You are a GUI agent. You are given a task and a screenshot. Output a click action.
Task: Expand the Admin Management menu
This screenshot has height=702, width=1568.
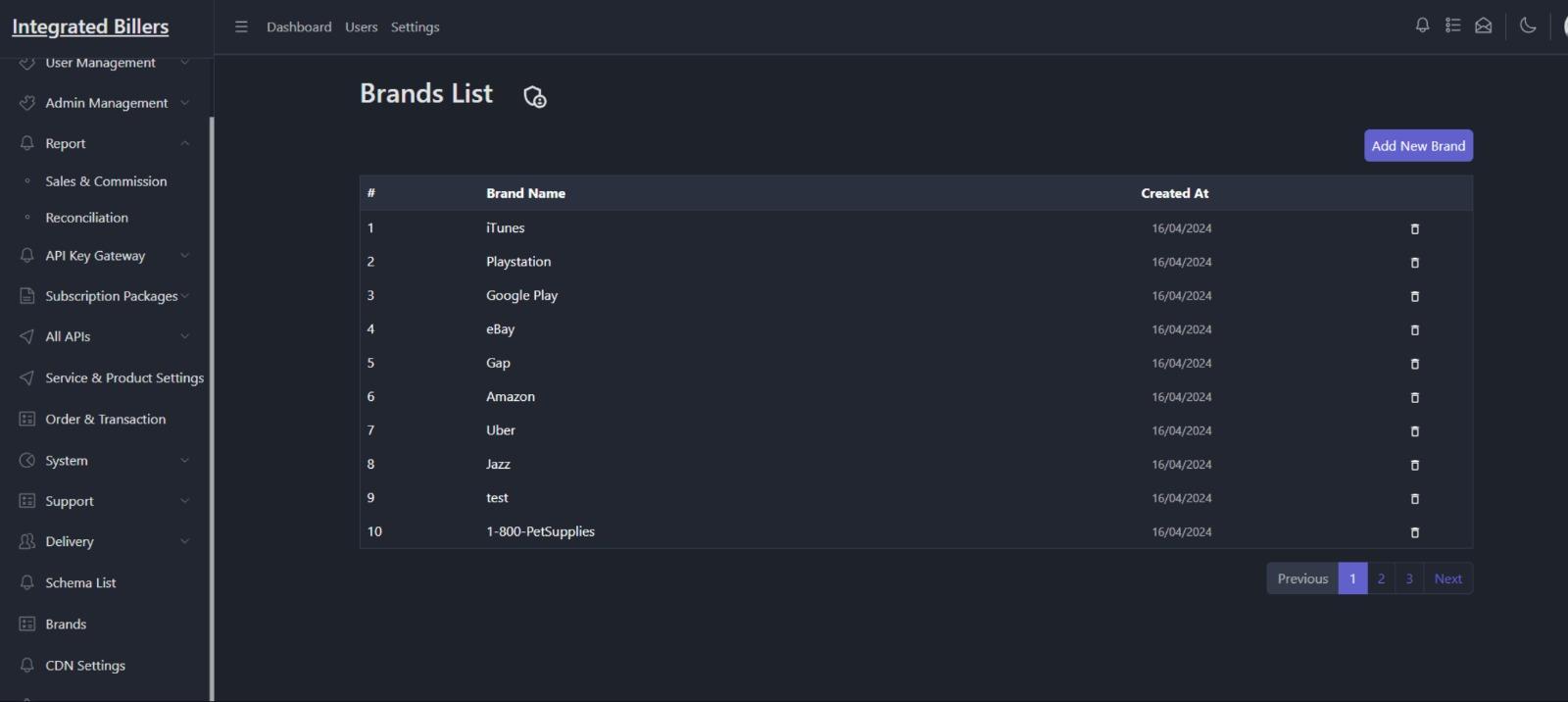(x=106, y=102)
